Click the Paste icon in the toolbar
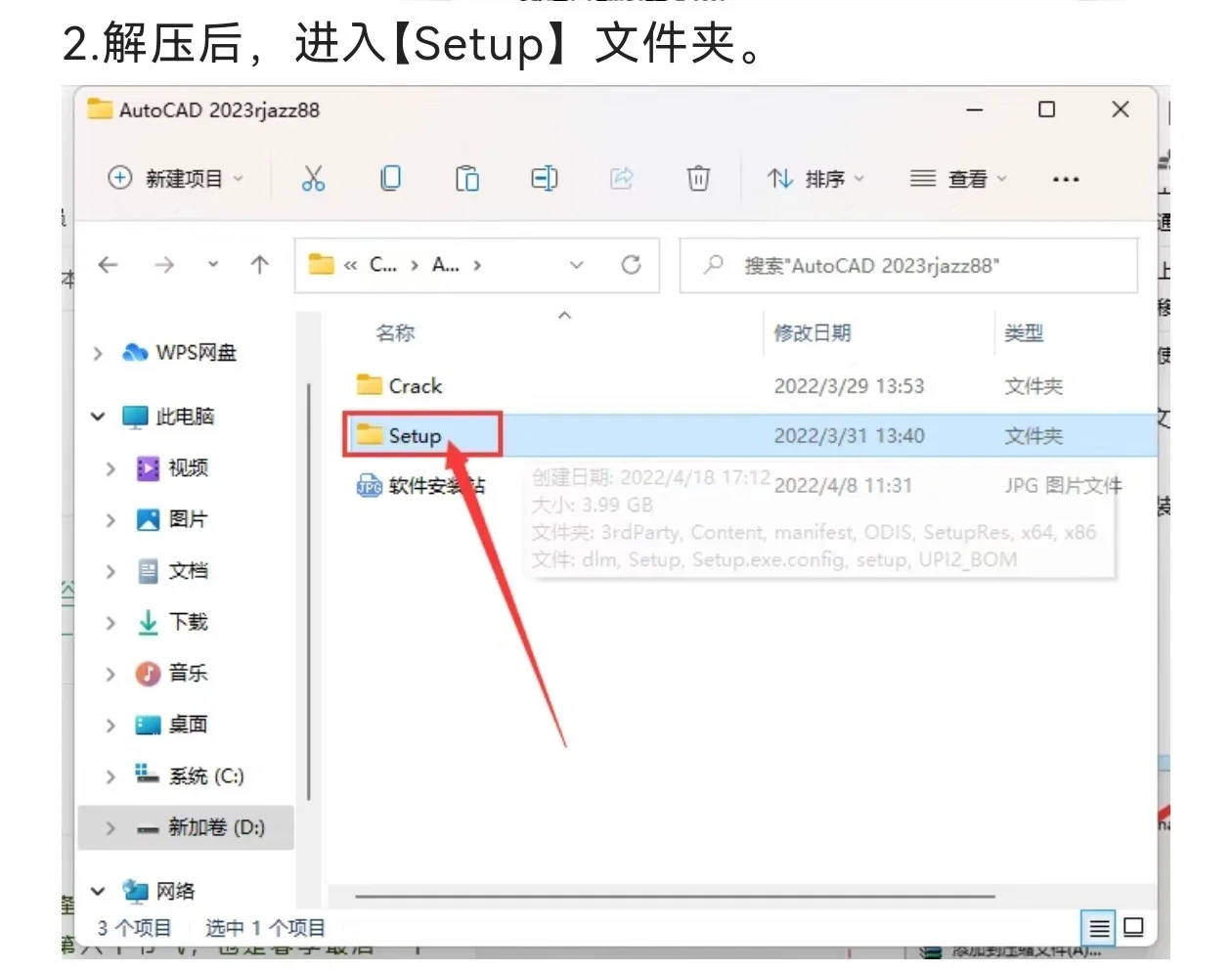Viewport: 1232px width, 972px height. click(467, 178)
